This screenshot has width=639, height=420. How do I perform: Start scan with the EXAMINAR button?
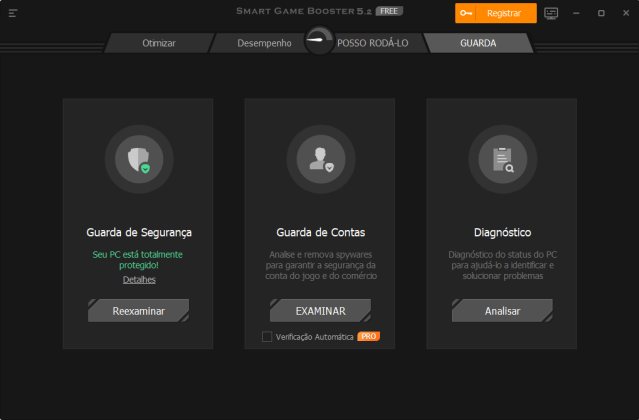click(x=321, y=311)
